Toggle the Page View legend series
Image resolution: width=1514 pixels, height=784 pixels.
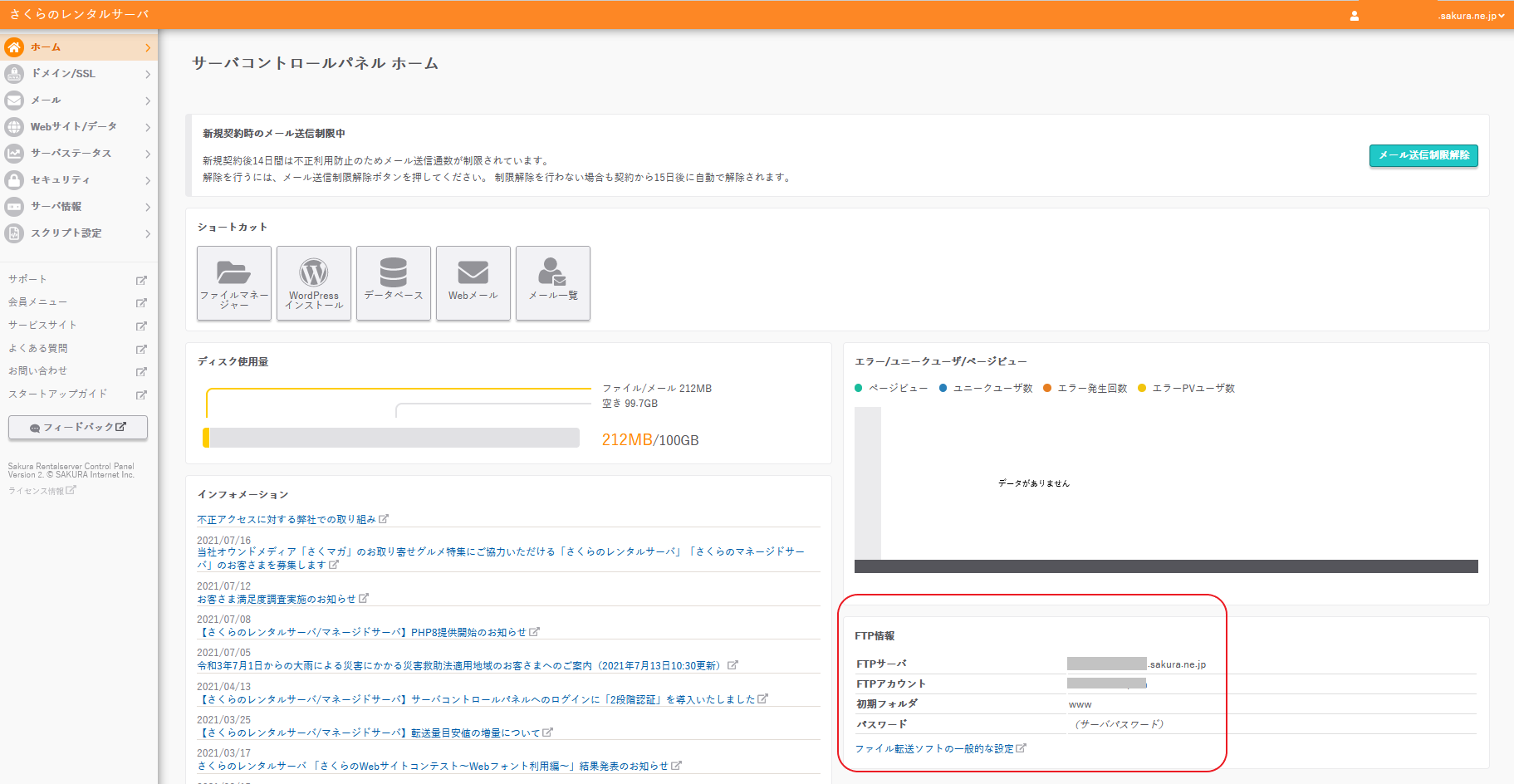(891, 389)
